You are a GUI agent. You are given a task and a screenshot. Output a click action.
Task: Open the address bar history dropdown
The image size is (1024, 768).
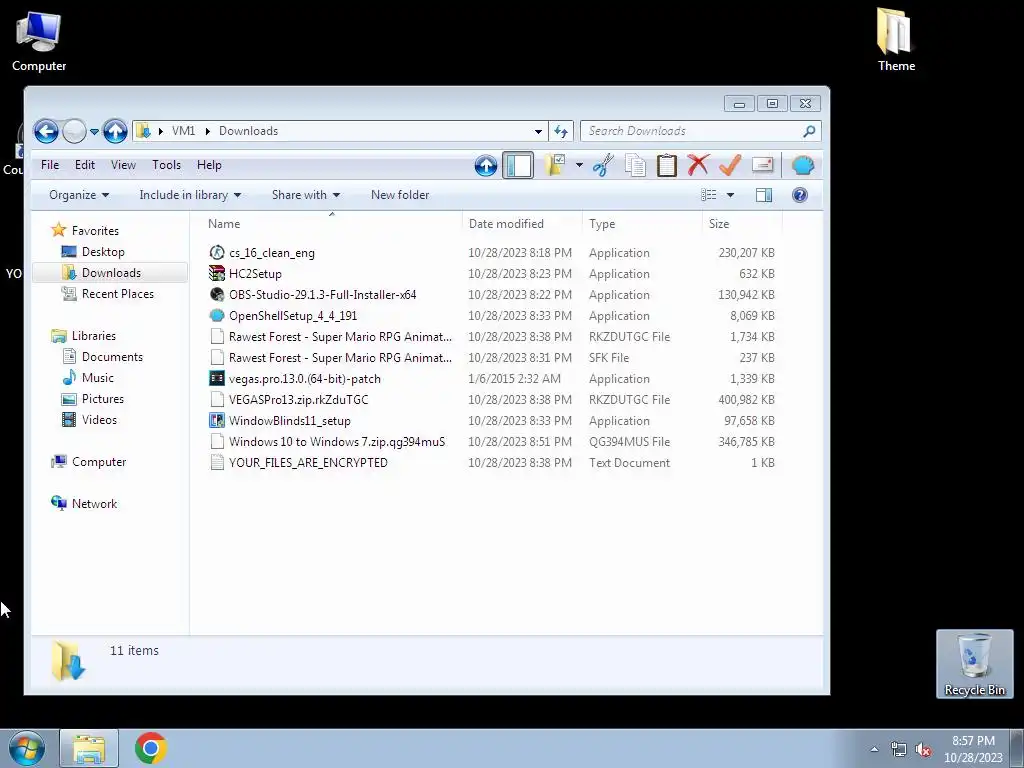point(538,131)
